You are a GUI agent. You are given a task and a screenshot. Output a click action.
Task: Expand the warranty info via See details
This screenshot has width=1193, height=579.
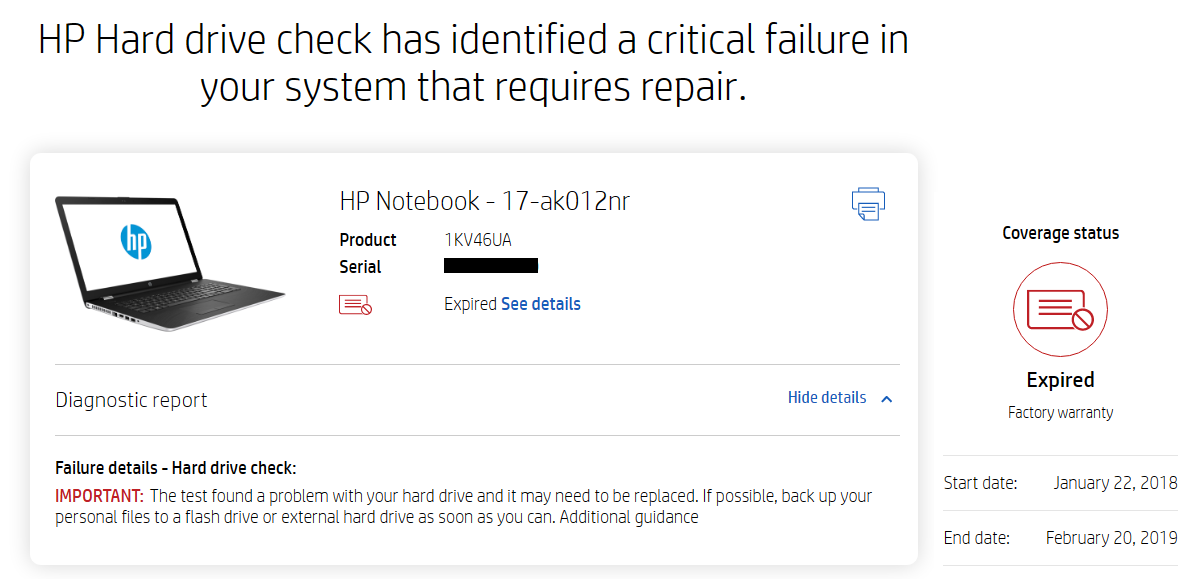(541, 303)
